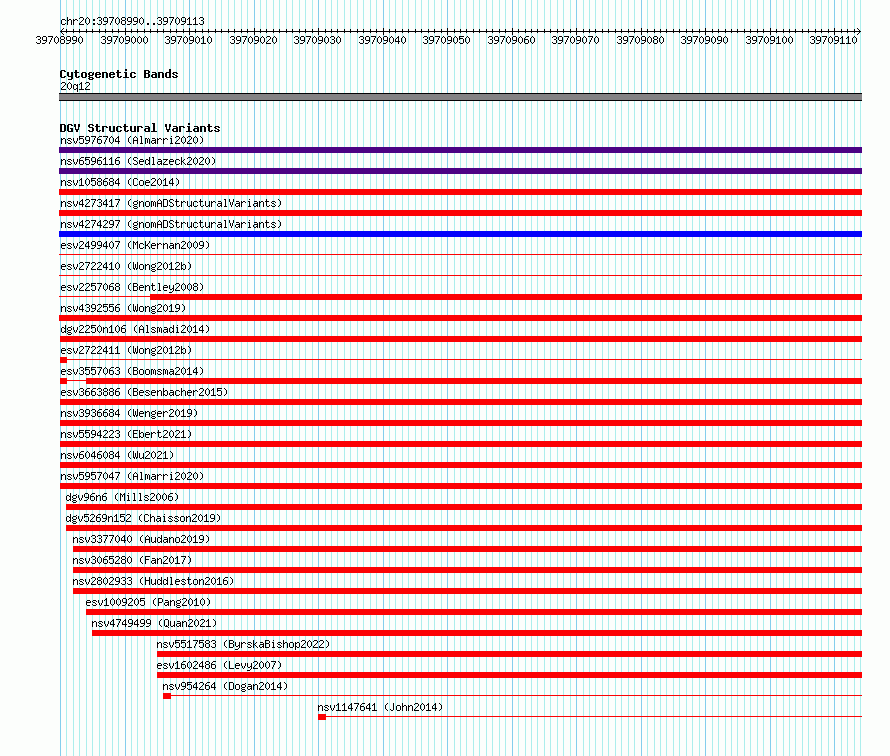Click ruler position 39709070
This screenshot has height=756, width=890.
click(576, 40)
